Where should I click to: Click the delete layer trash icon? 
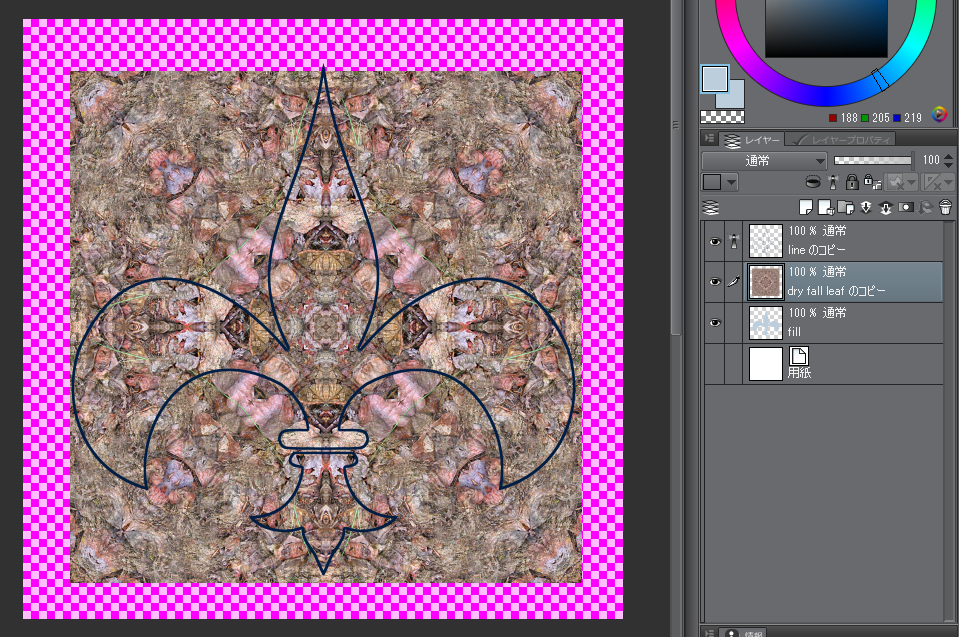[x=944, y=208]
